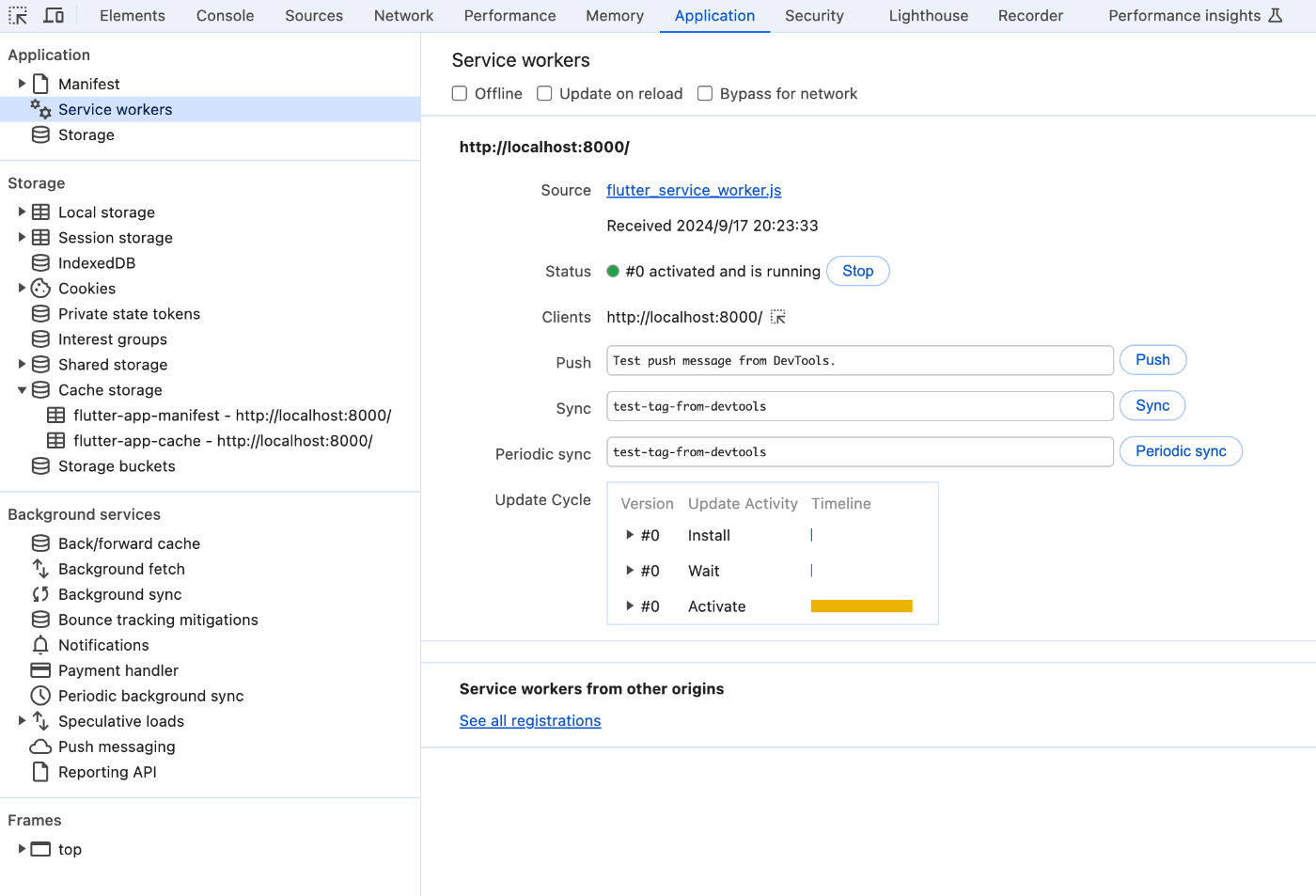Click the Background fetch arrows icon
Screen dimensions: 1316x896
[x=40, y=569]
